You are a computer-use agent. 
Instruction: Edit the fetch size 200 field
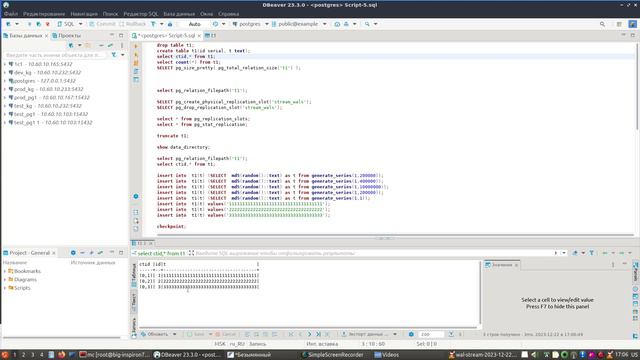coord(431,334)
